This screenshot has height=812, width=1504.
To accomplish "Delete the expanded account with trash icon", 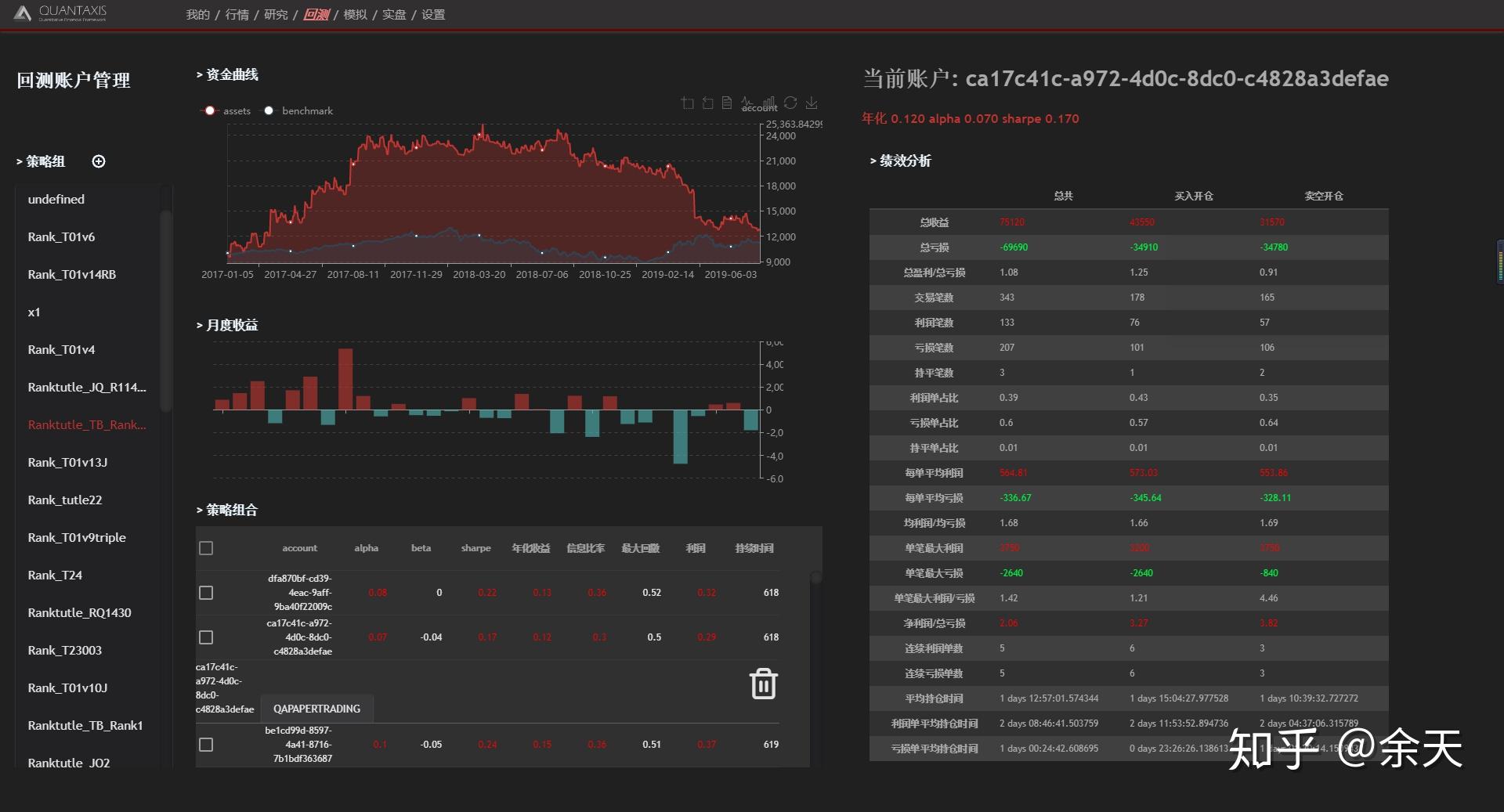I will [764, 684].
